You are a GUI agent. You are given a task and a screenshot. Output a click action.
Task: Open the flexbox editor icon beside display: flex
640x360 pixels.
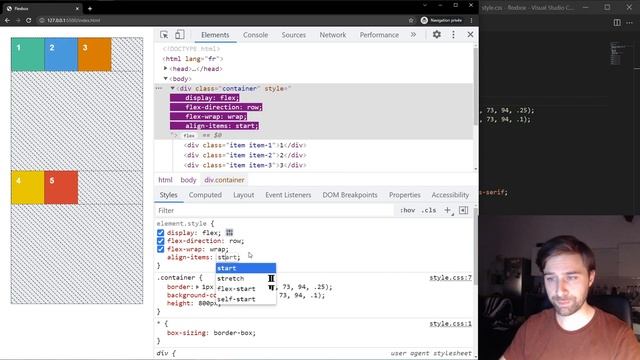(229, 233)
